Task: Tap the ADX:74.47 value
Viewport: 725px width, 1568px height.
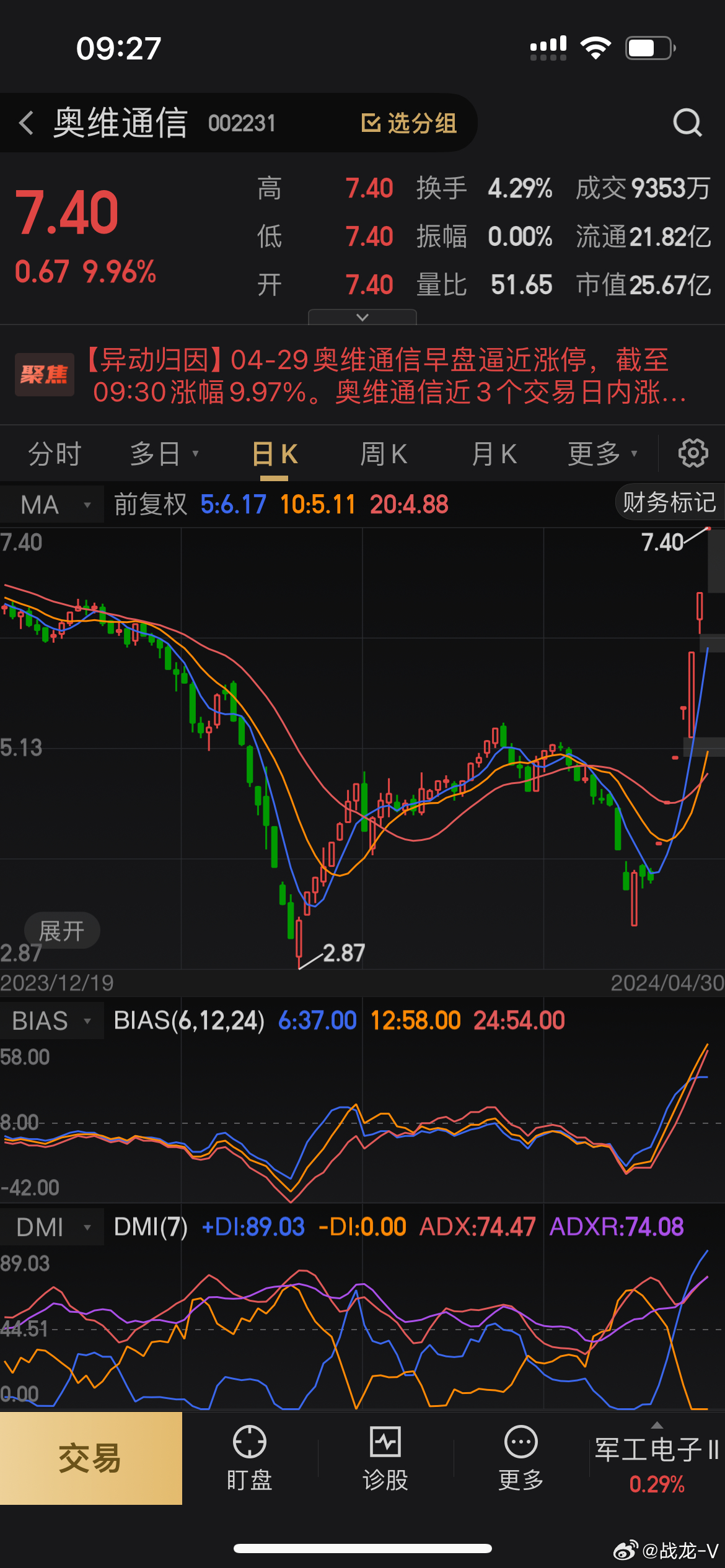Action: pos(477,1227)
